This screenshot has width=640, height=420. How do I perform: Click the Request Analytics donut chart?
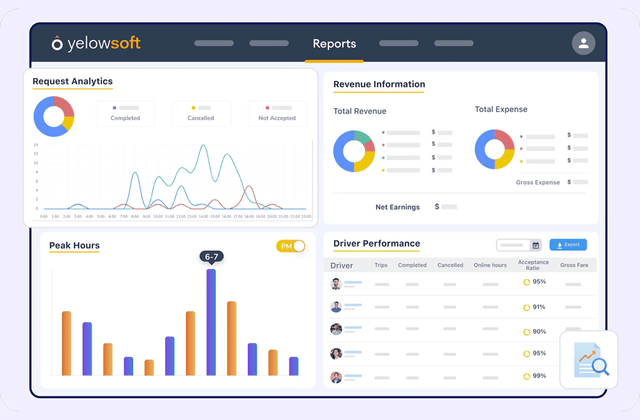[x=54, y=116]
